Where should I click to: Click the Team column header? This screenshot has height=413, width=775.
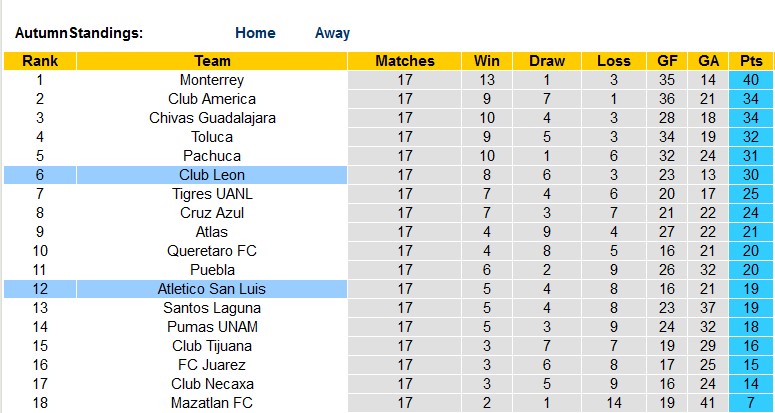212,61
